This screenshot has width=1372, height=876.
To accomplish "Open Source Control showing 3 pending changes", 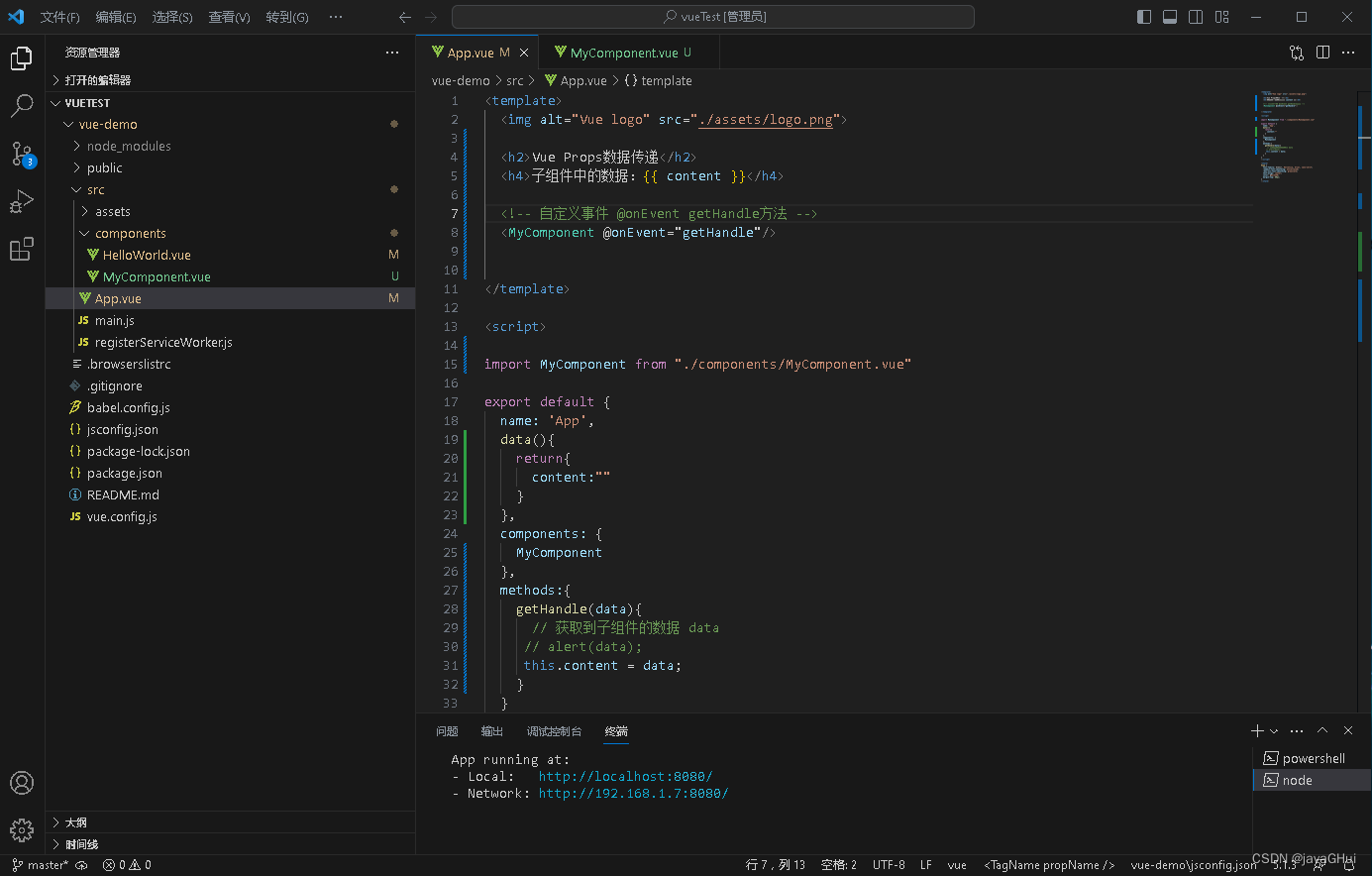I will [22, 154].
